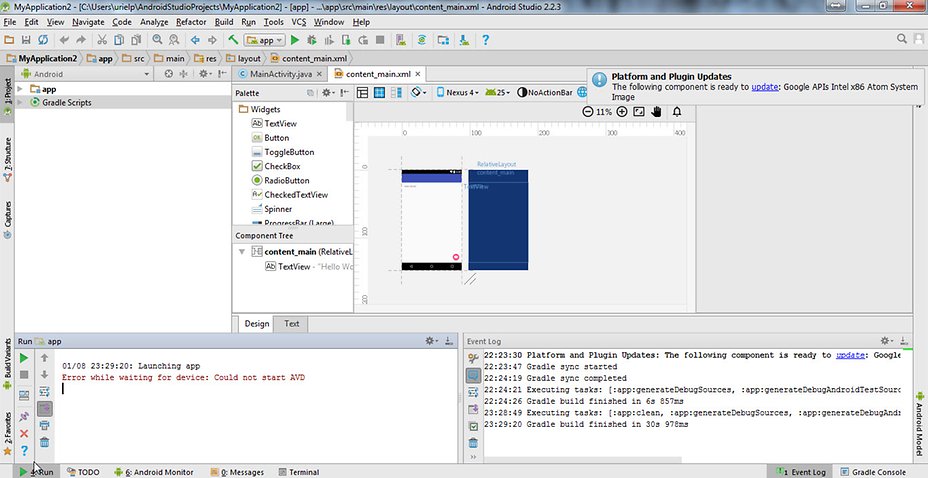Open the app run configuration dropdown
928x478 pixels.
tap(266, 40)
